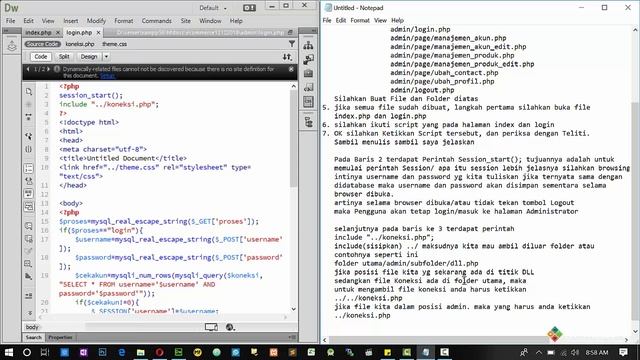This screenshot has height=360, width=640.
Task: Open Dreamweaver Modify menu
Action: coord(96,21)
